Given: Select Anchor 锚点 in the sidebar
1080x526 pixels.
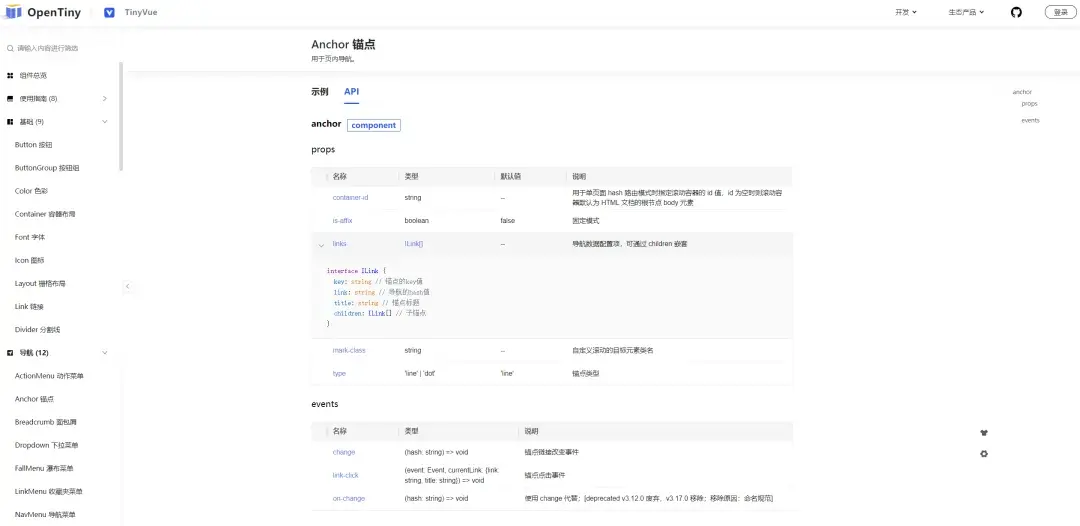Looking at the screenshot, I should tap(34, 399).
